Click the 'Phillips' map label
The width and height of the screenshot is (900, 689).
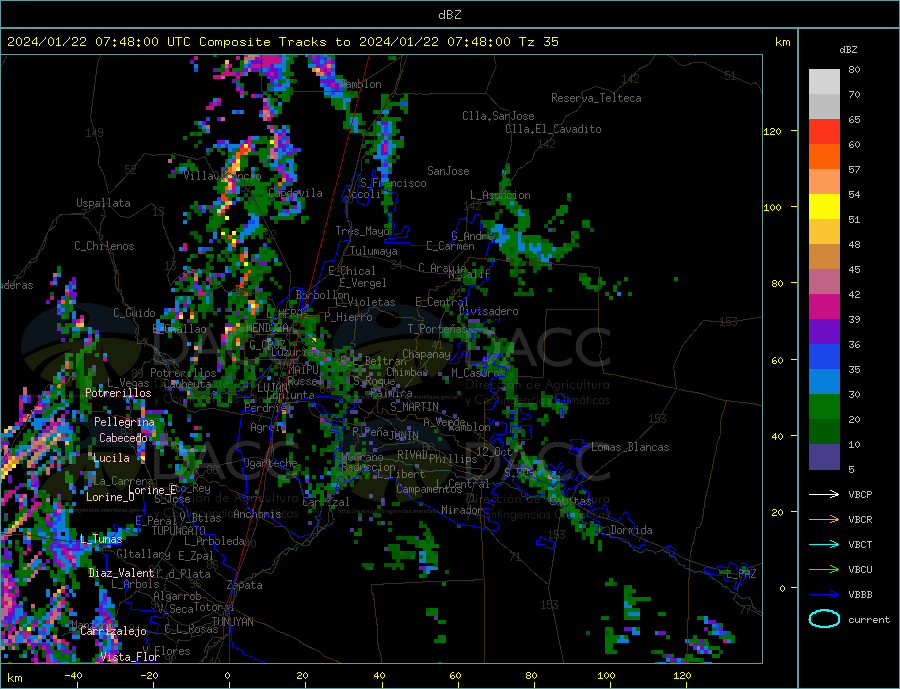click(x=453, y=459)
